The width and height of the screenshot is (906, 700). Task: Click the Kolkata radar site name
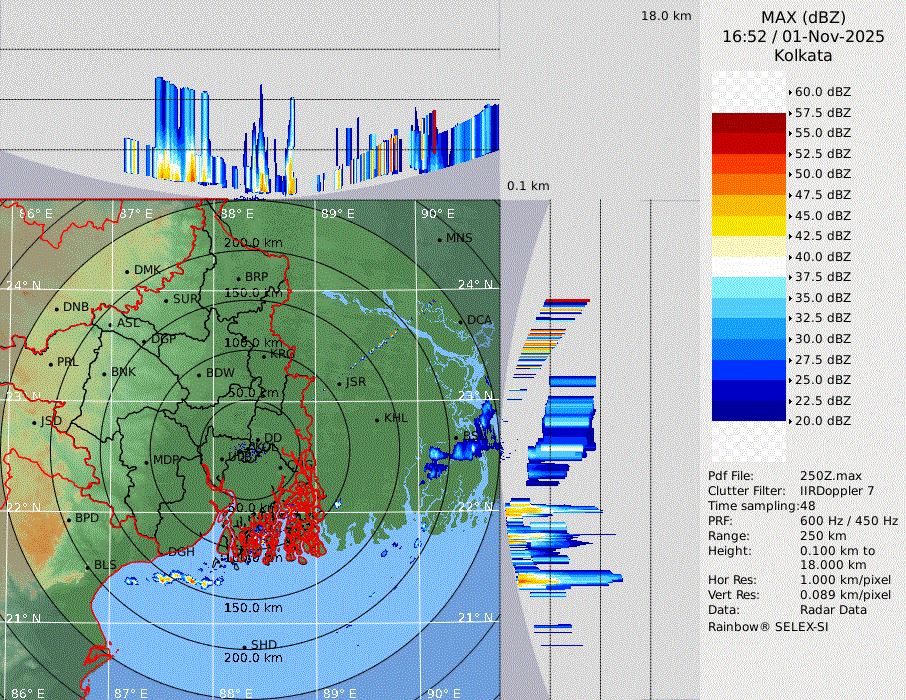pos(803,56)
